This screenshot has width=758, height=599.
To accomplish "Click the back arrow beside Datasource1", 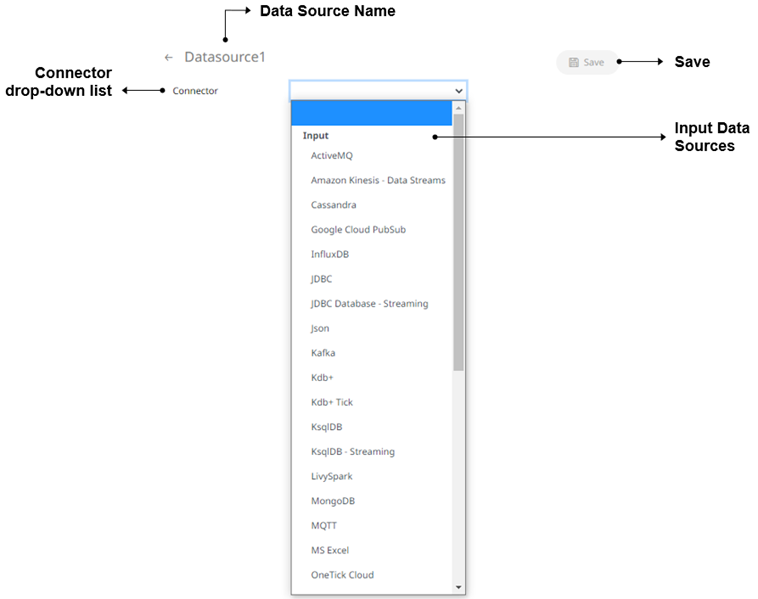I will coord(169,58).
